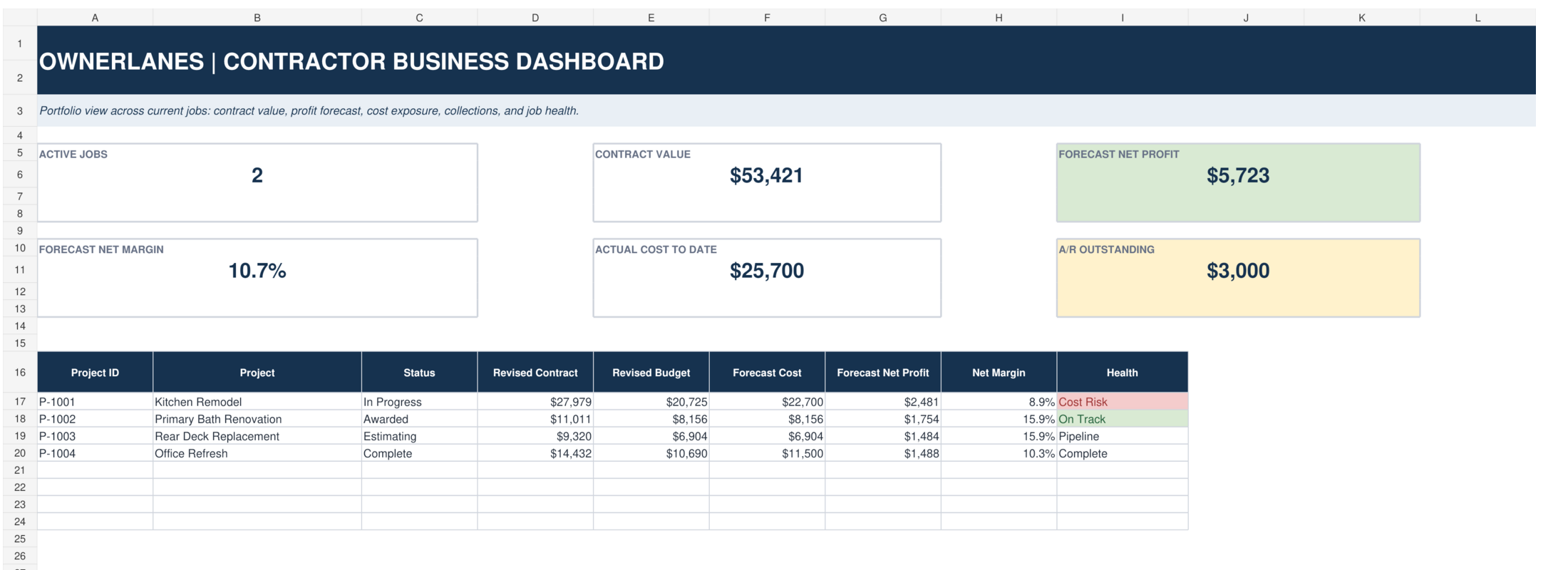Screen dimensions: 1568x570
Task: Click the forecast net profit "$1,488" cell
Action: 883,453
